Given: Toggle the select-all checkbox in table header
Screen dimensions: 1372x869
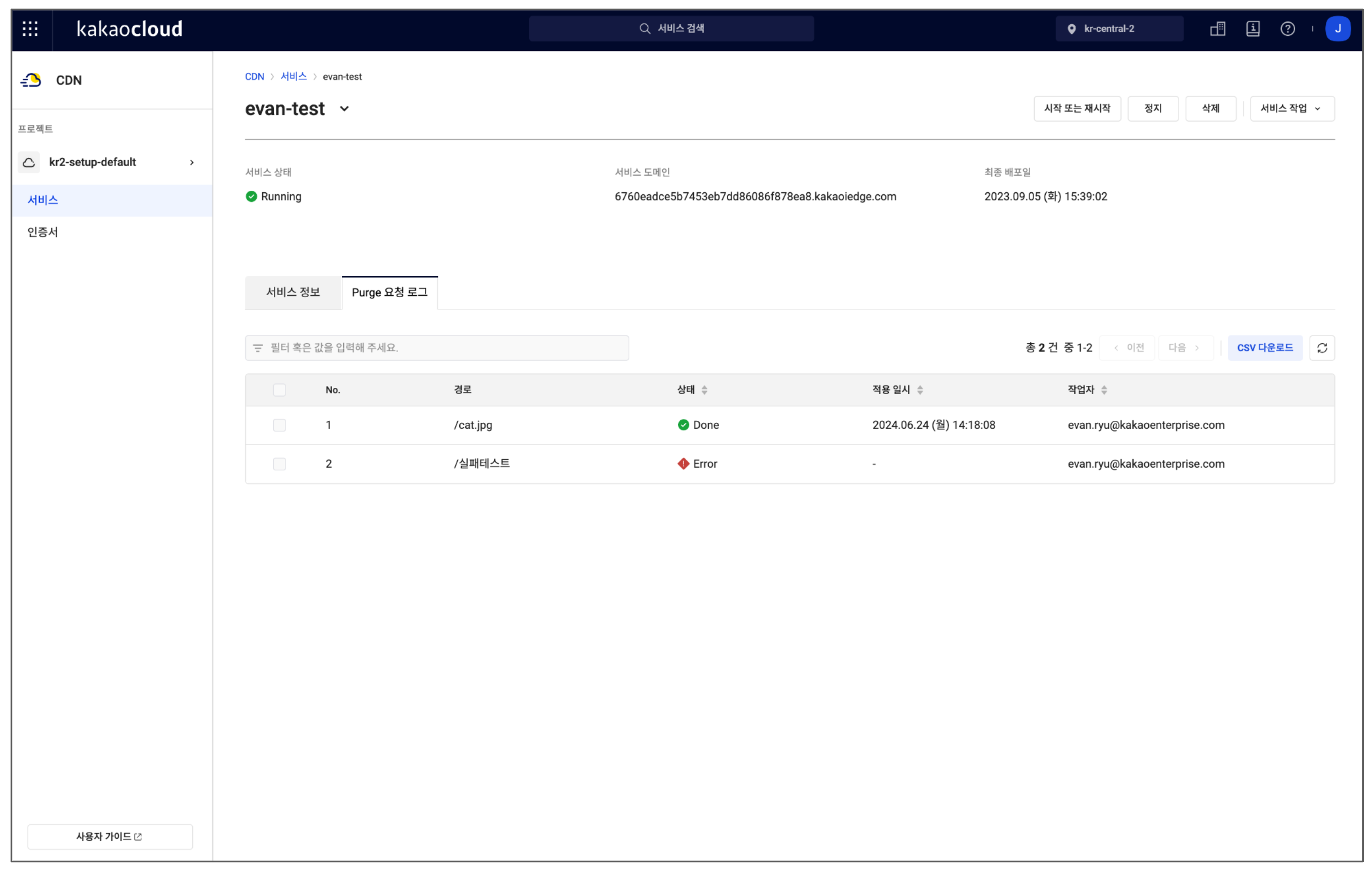Looking at the screenshot, I should pos(279,390).
